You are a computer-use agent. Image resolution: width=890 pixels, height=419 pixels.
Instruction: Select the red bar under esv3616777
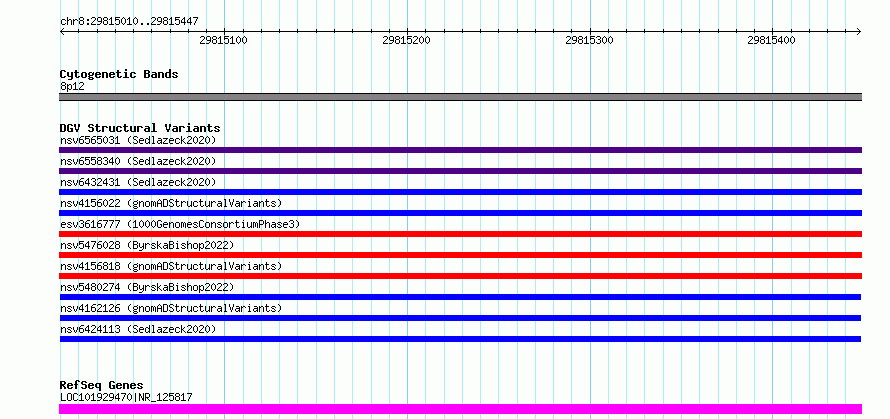tap(460, 234)
